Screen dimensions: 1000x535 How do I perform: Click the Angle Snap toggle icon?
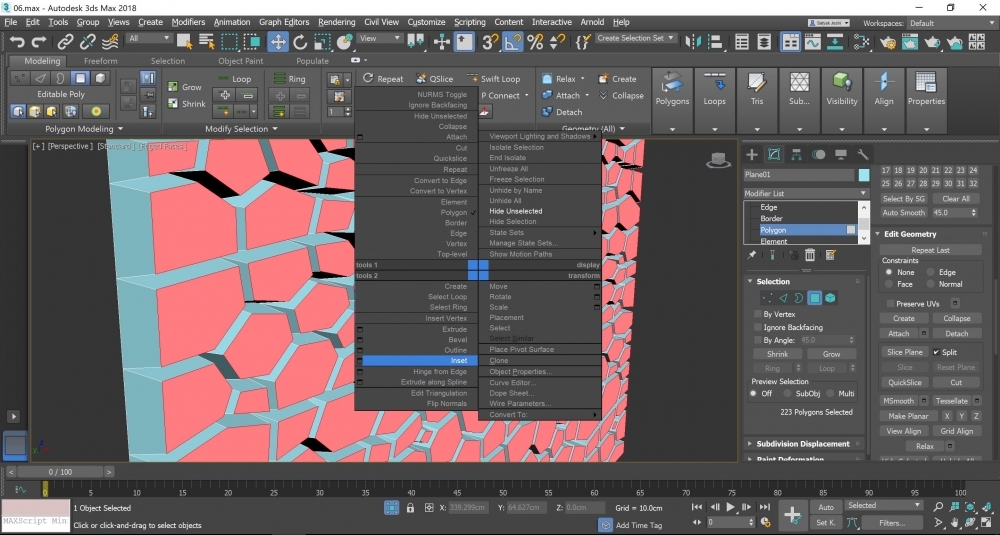[512, 41]
